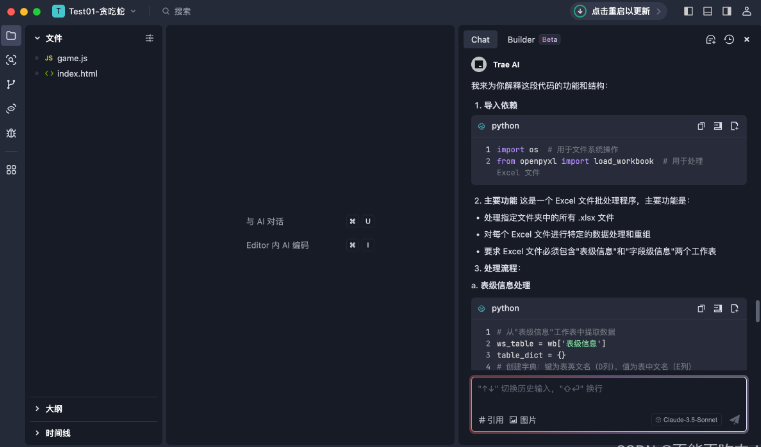
Task: Click the #引用 reference button
Action: (x=491, y=420)
